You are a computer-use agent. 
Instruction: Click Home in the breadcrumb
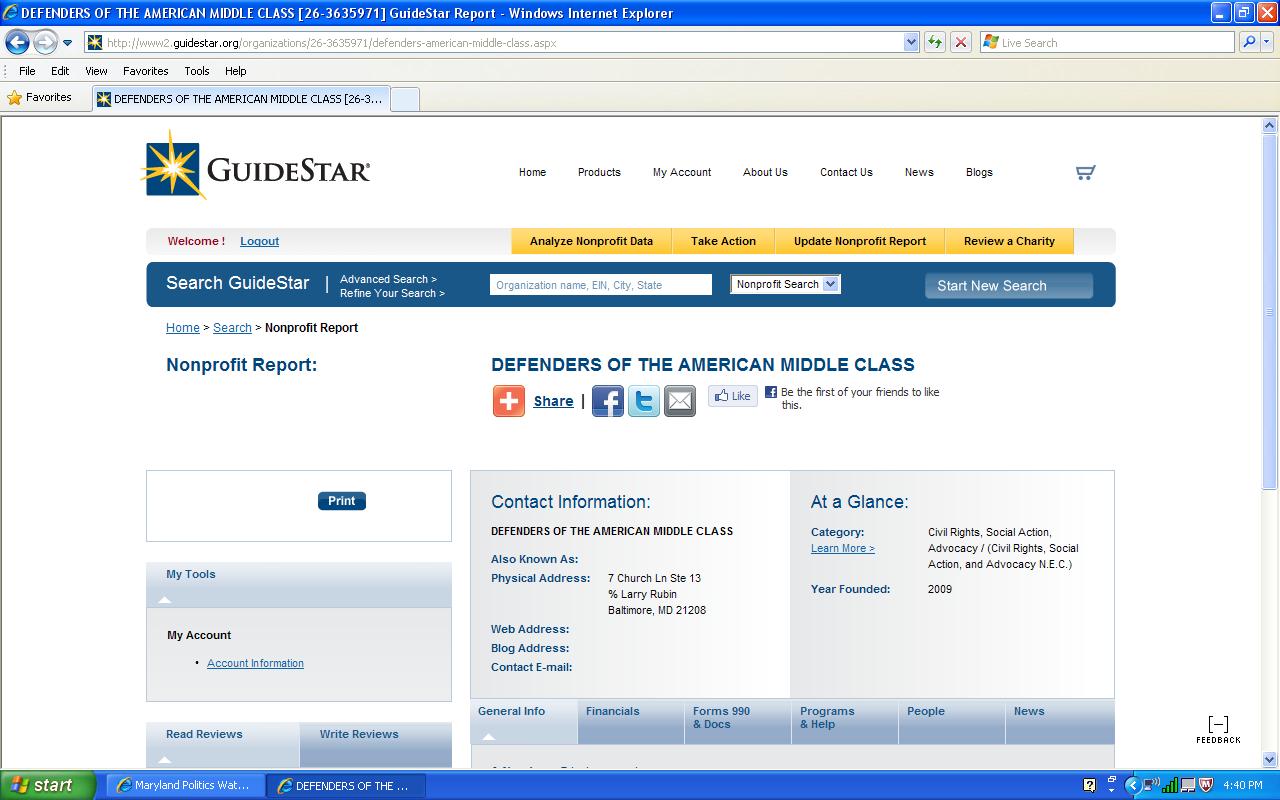[x=183, y=327]
